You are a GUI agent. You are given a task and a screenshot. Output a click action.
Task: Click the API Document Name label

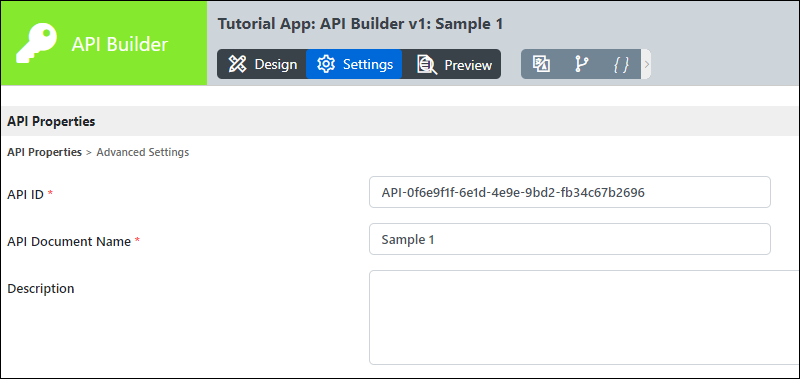(x=69, y=241)
